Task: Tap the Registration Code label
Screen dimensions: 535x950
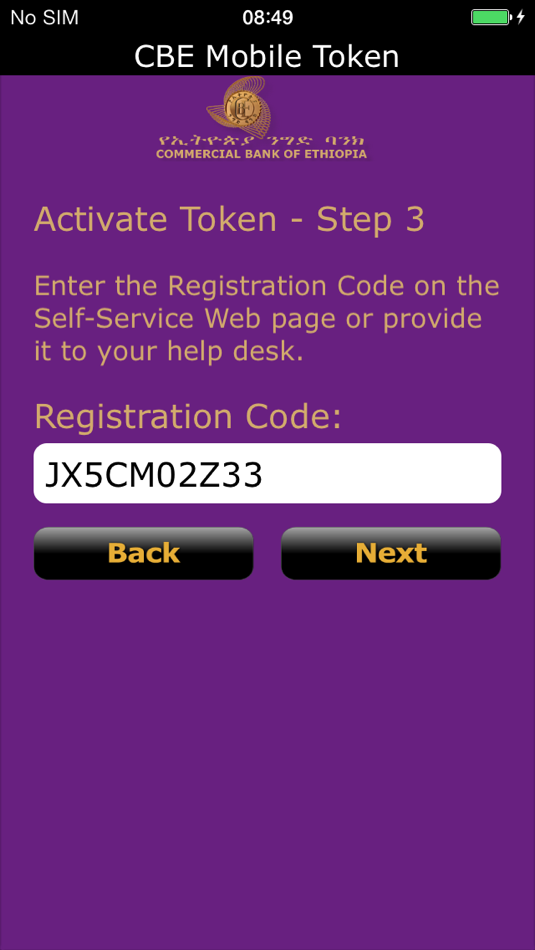Action: 188,417
